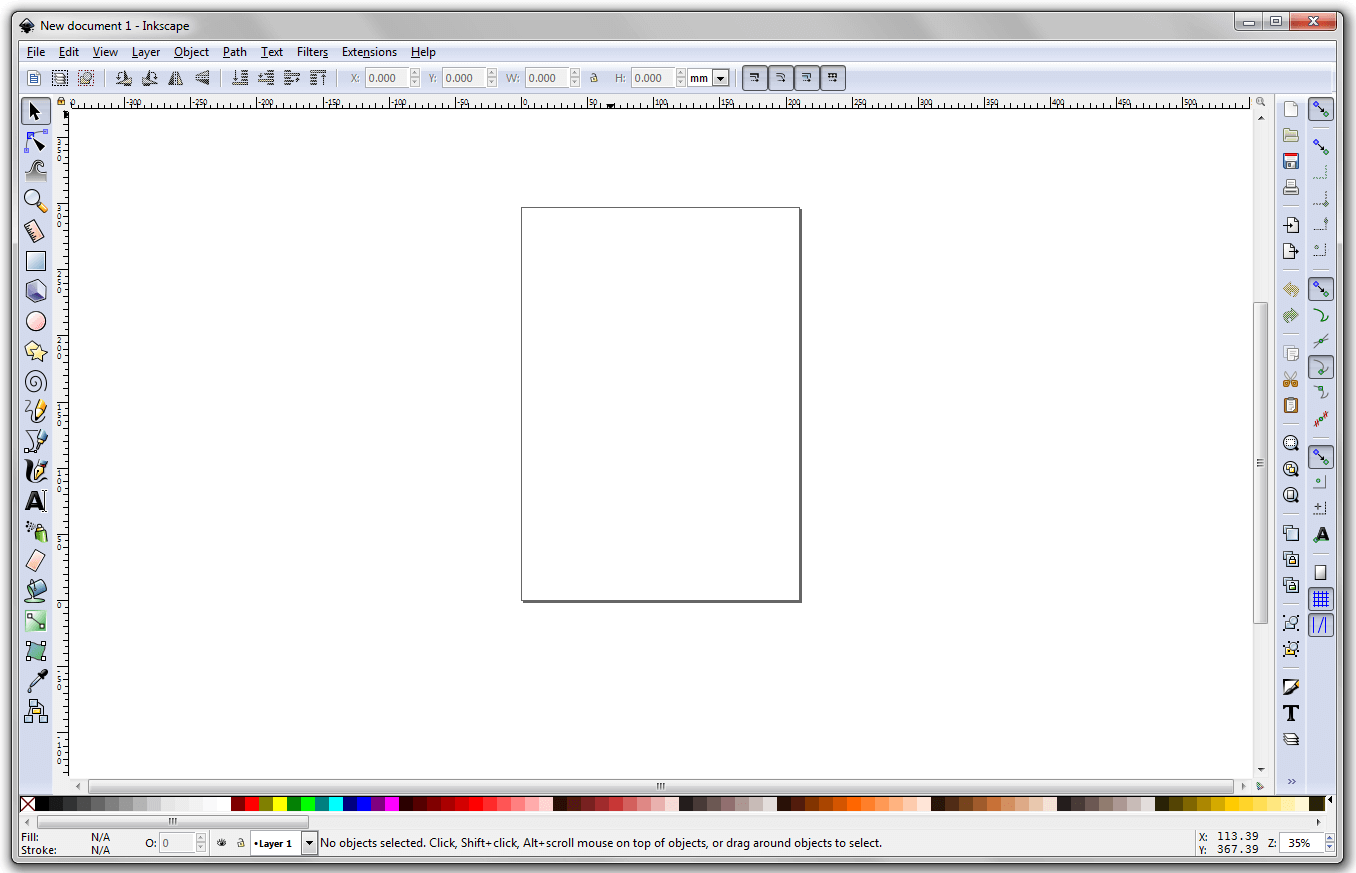Toggle scale rounded corners option
The width and height of the screenshot is (1356, 873).
pos(781,78)
